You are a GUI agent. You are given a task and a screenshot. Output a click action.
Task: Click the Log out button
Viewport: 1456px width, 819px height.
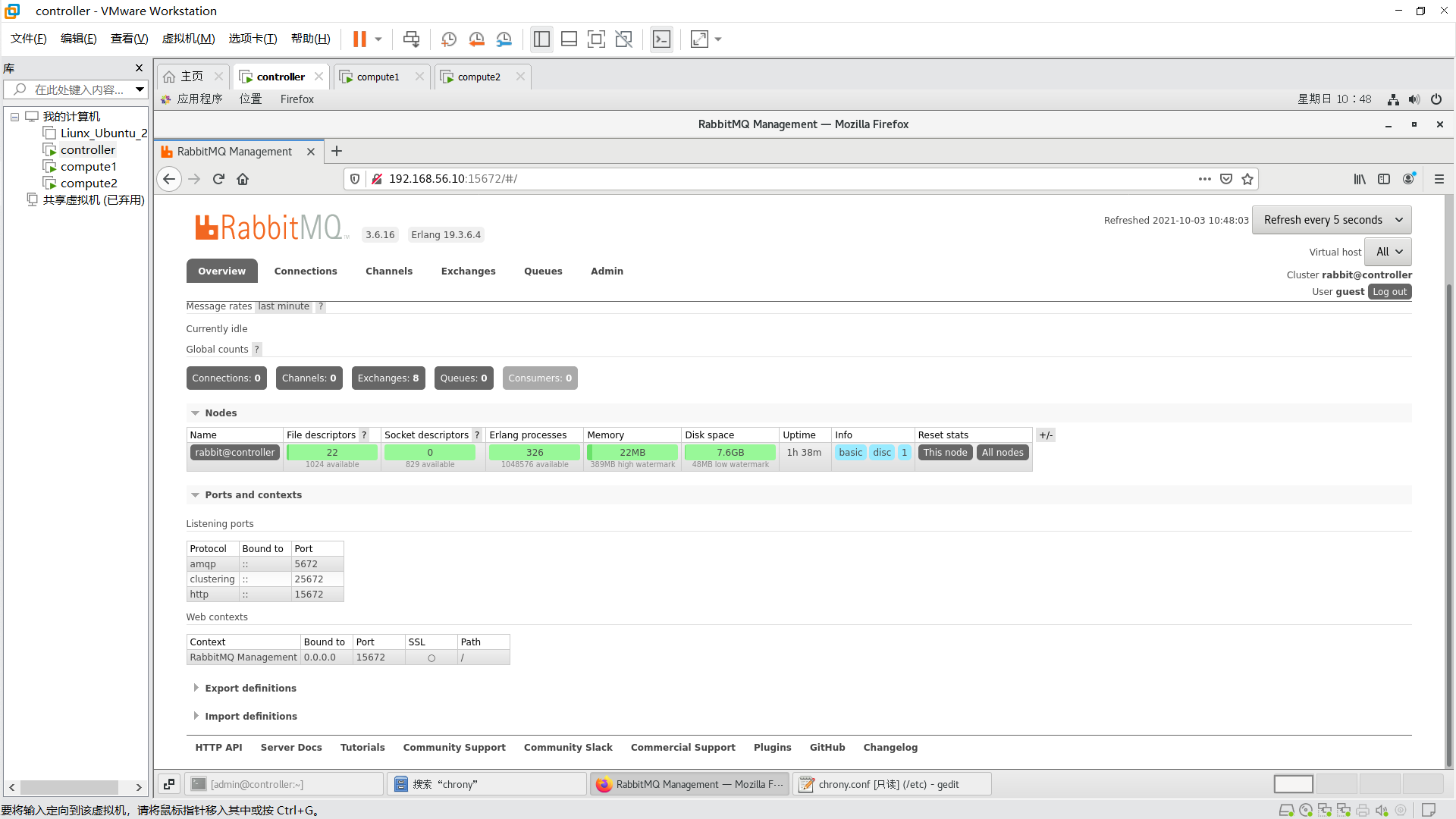click(x=1389, y=292)
